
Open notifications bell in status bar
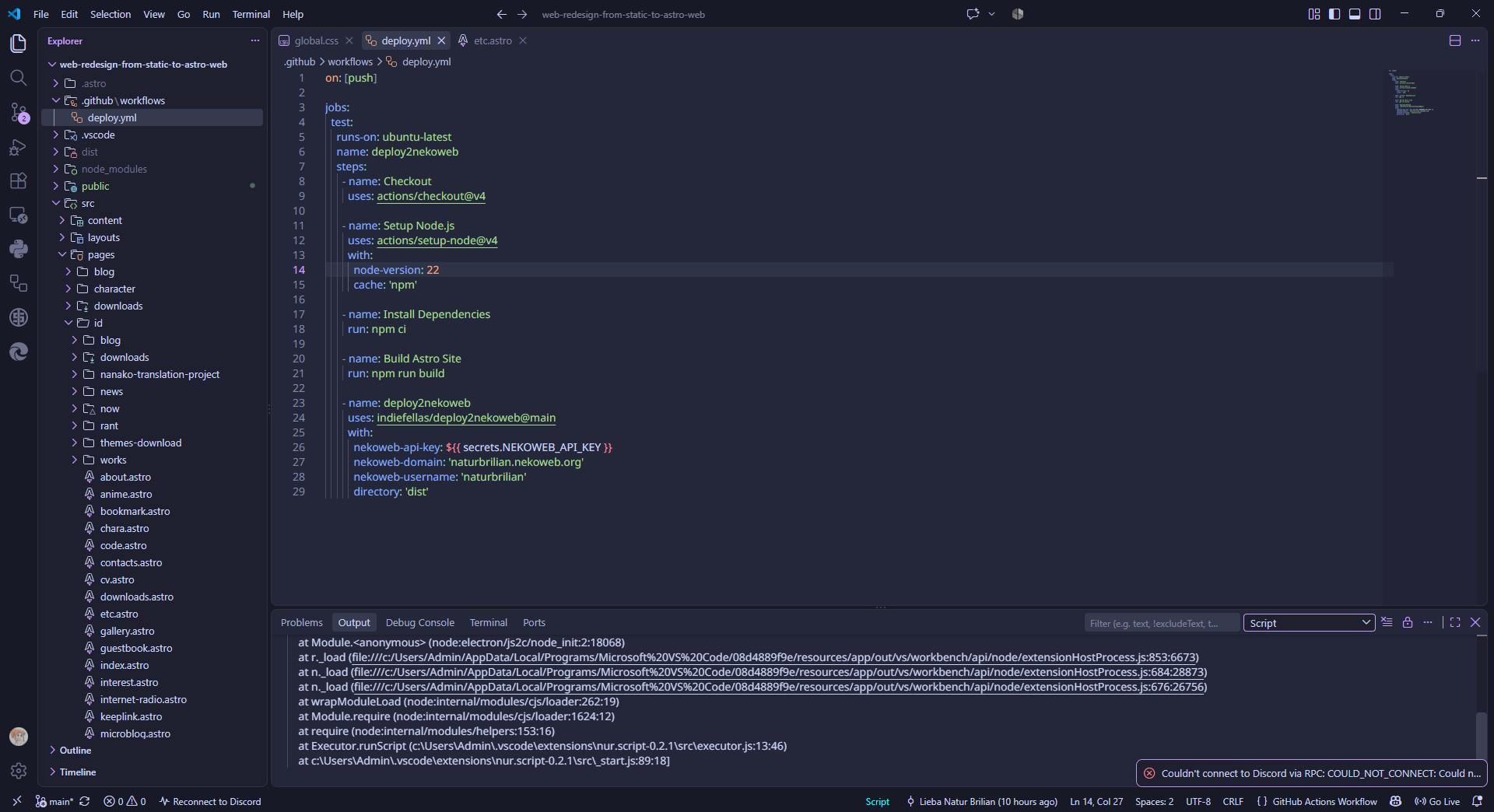1477,801
